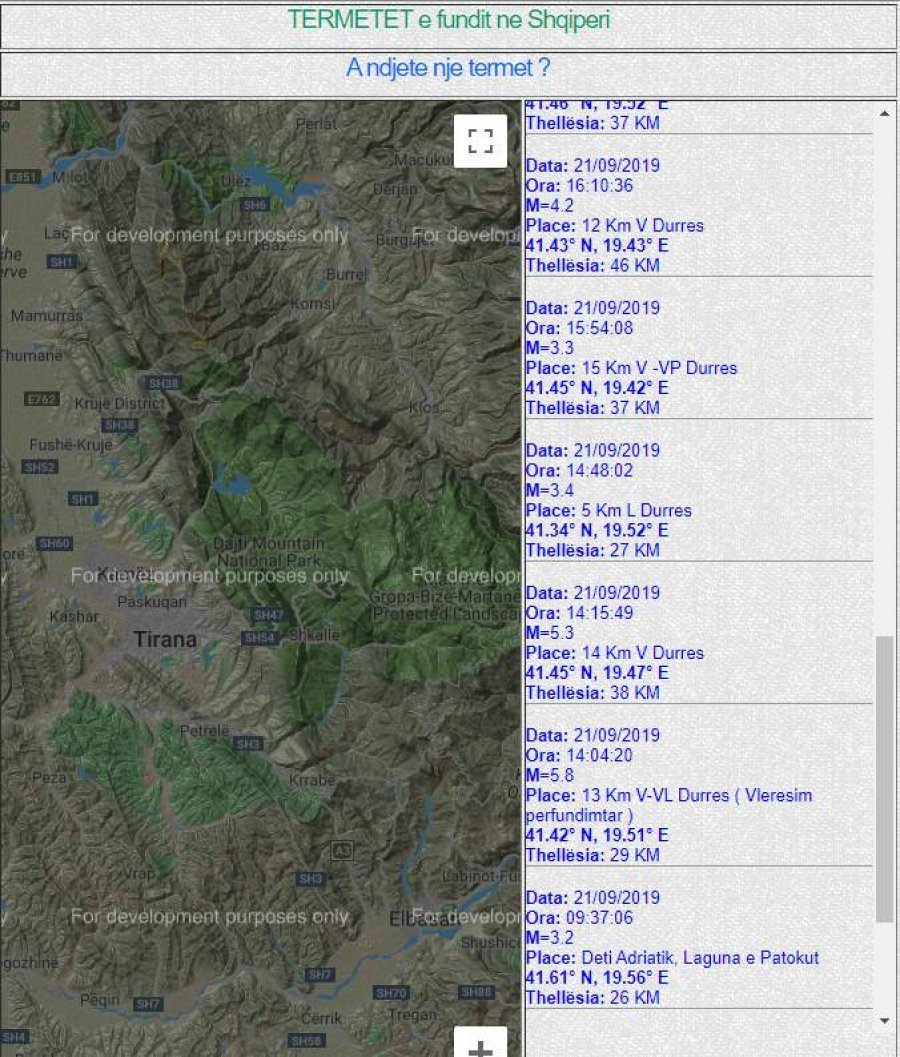Click the magnitude 'M=5.3' value
900x1057 pixels.
pyautogui.click(x=549, y=632)
